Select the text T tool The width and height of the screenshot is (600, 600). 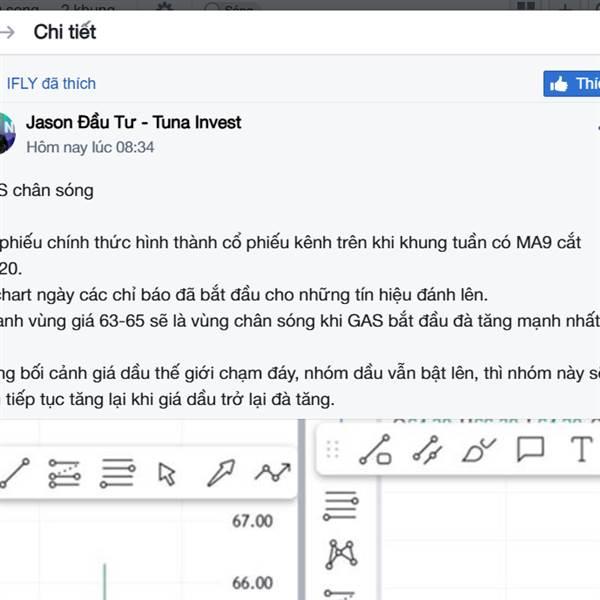pyautogui.click(x=582, y=449)
